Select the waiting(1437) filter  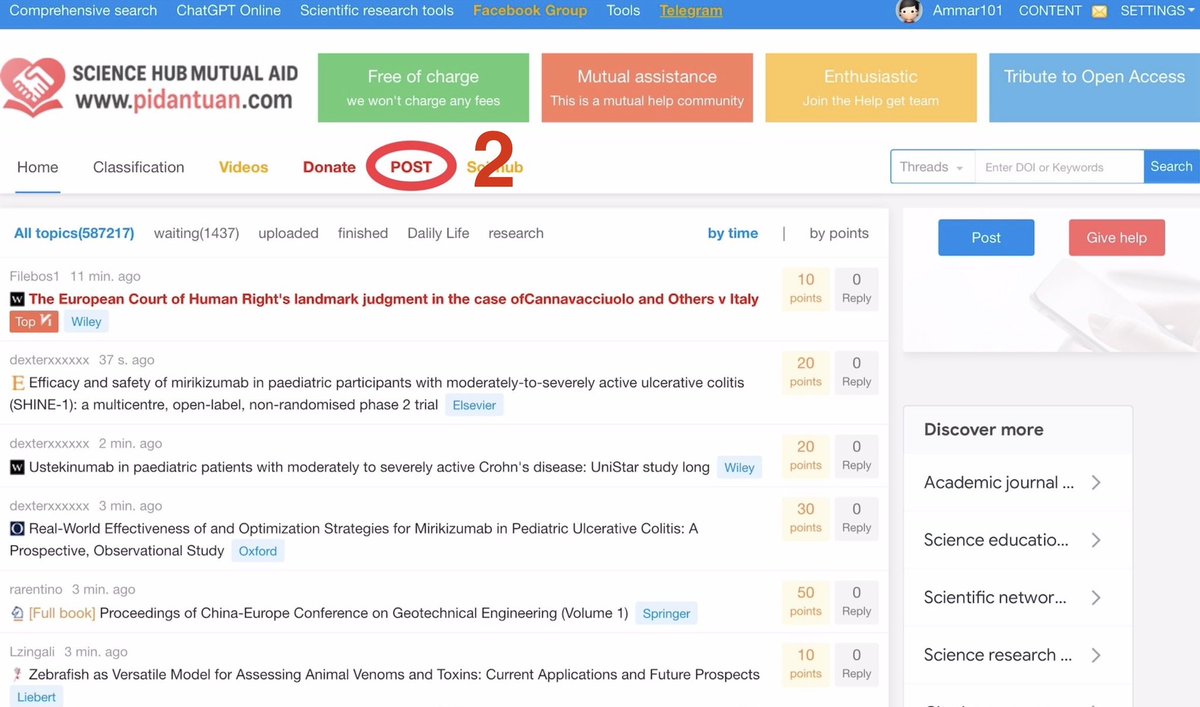pyautogui.click(x=196, y=233)
